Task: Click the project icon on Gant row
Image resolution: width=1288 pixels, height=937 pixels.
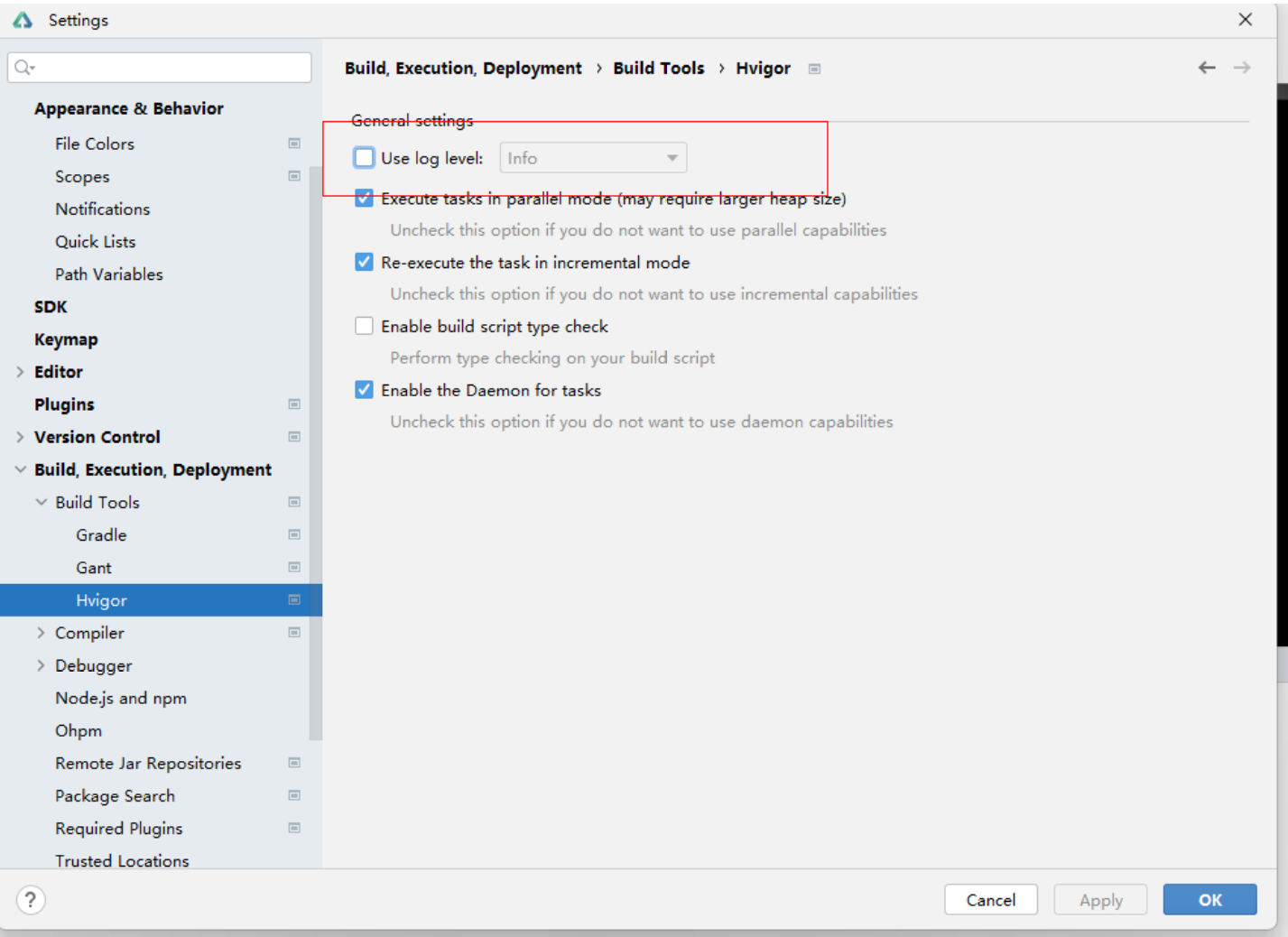Action: 294,567
